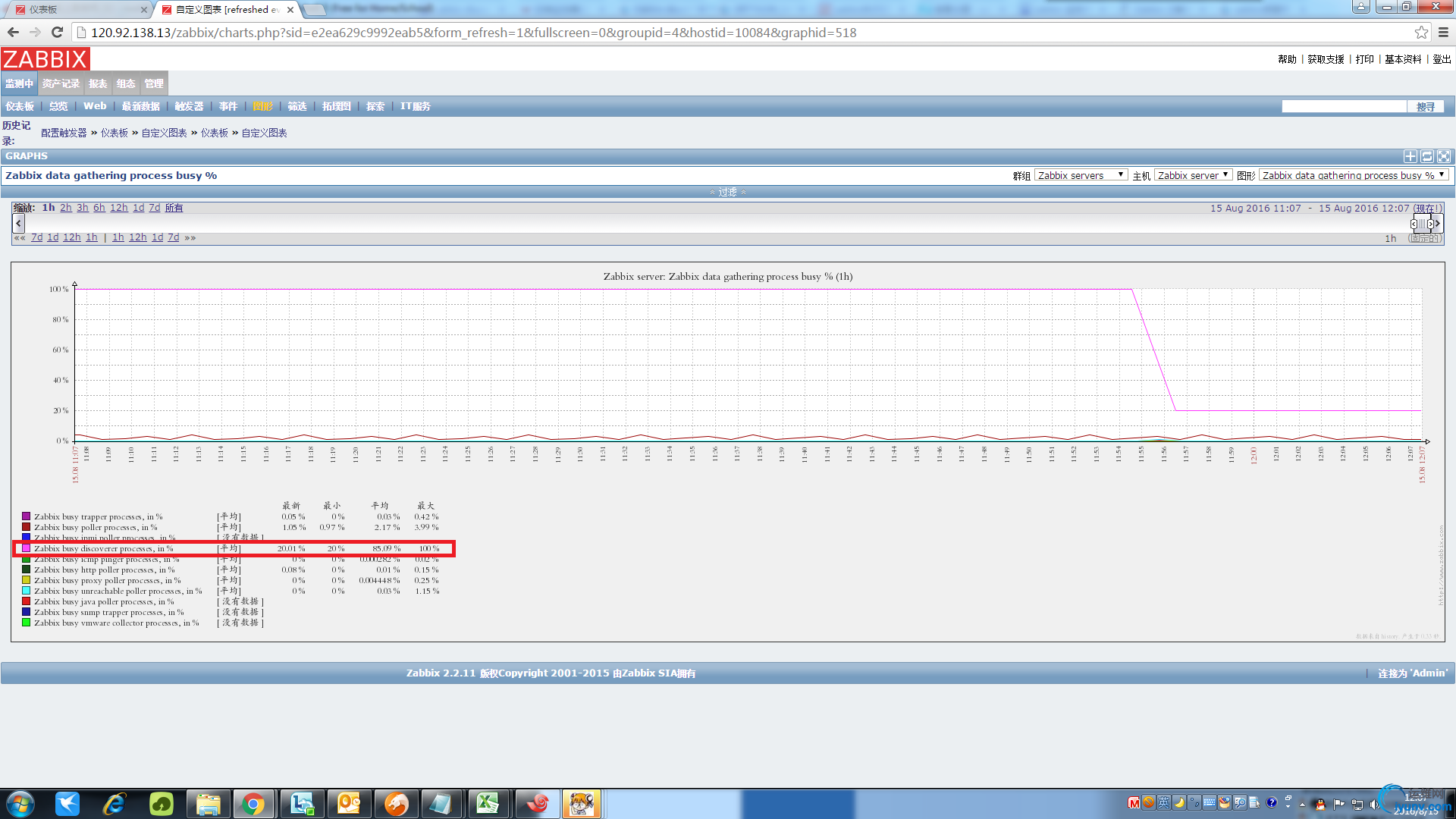Click the reset/refresh graphs icon
Viewport: 1456px width, 819px height.
(x=1426, y=156)
